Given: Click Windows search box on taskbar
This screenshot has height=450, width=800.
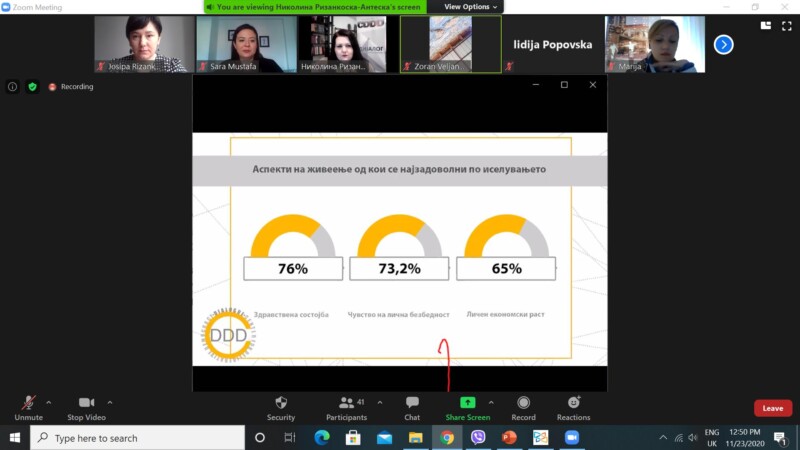Looking at the screenshot, I should pos(138,438).
